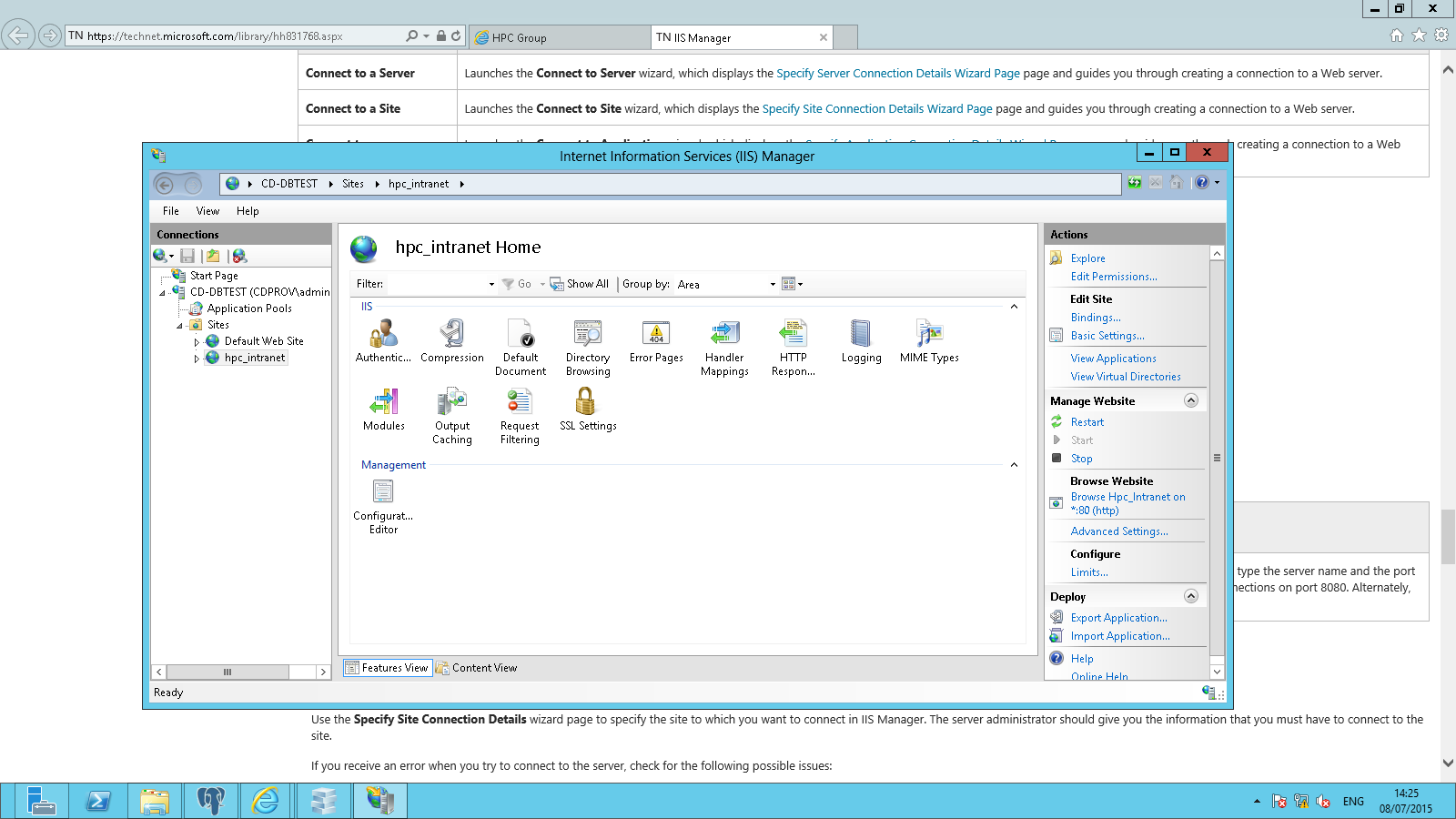Open the Handler Mappings feature icon
This screenshot has height=819, width=1456.
coord(724,348)
